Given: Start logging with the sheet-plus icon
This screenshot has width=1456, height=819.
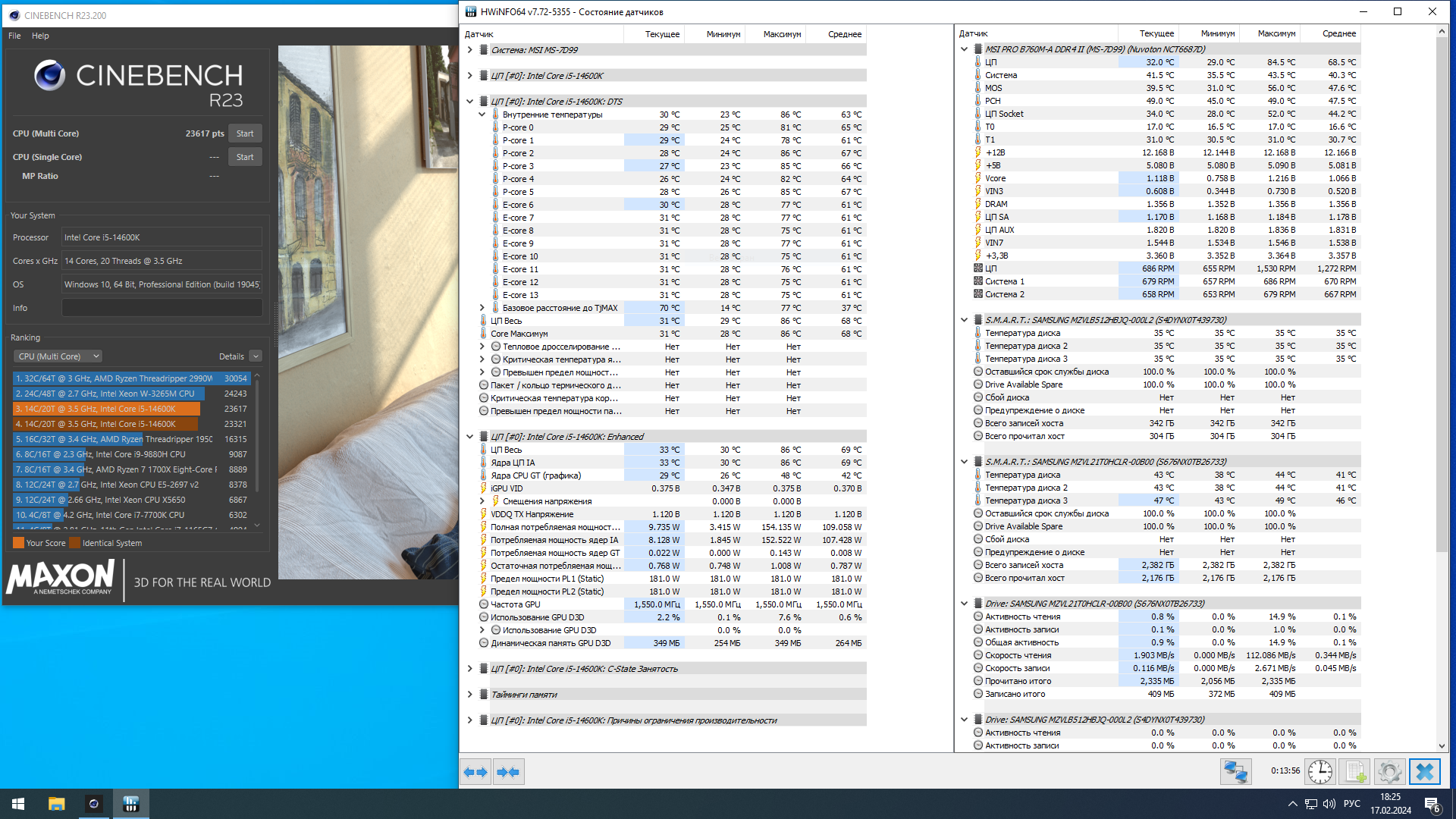Looking at the screenshot, I should coord(1355,772).
